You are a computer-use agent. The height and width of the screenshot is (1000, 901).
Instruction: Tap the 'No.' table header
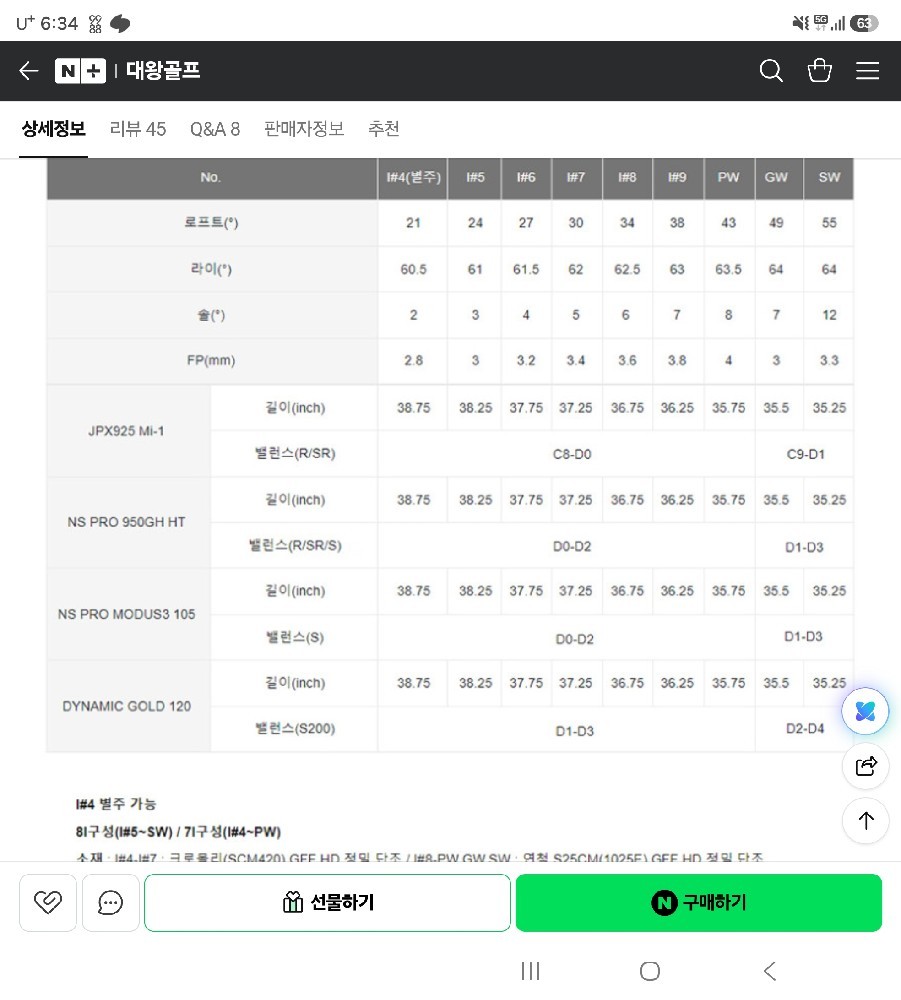click(x=210, y=177)
